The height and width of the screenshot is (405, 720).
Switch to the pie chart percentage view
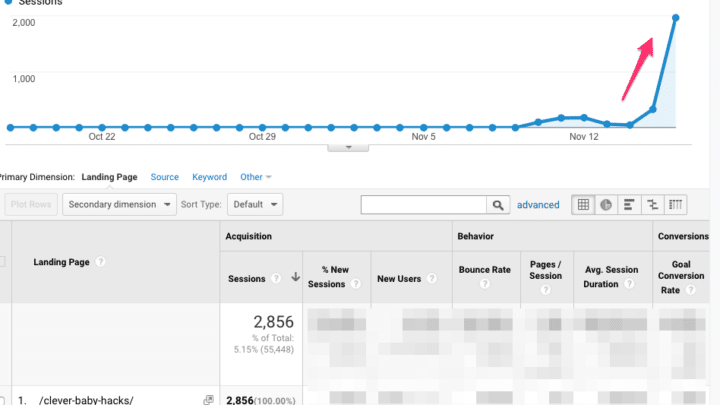click(x=606, y=205)
